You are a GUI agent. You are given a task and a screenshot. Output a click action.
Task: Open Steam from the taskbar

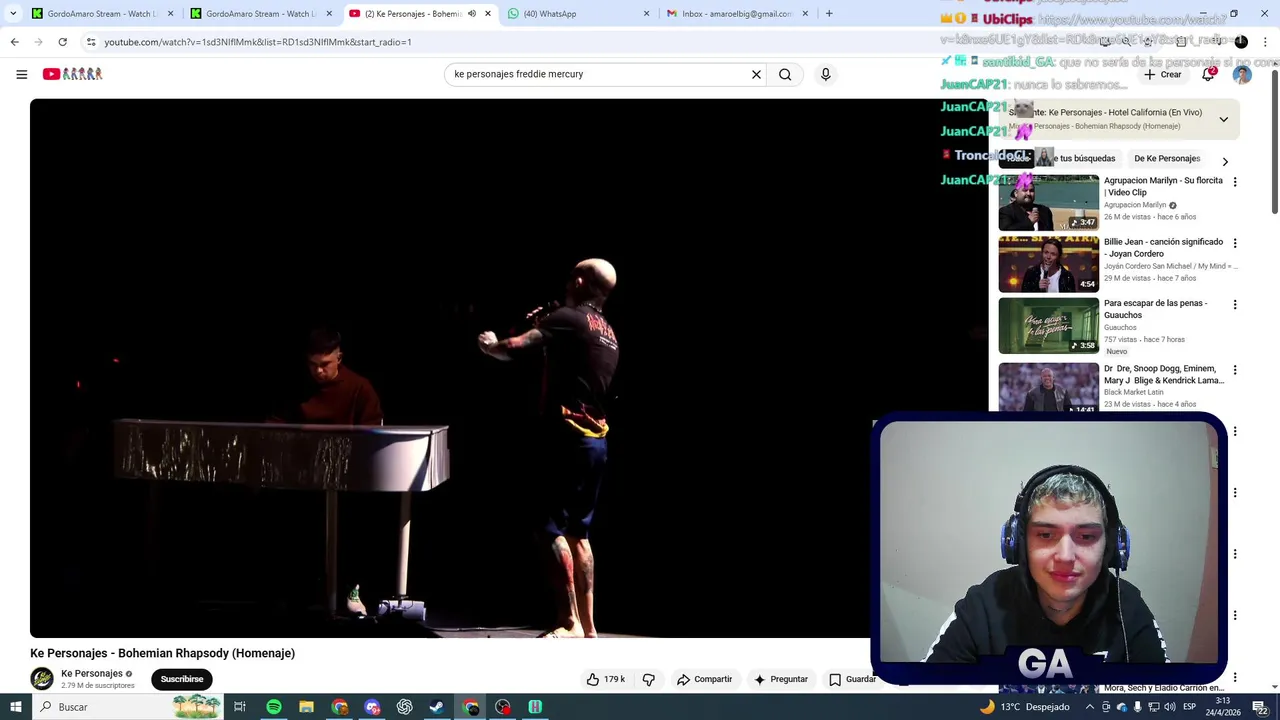(x=437, y=707)
